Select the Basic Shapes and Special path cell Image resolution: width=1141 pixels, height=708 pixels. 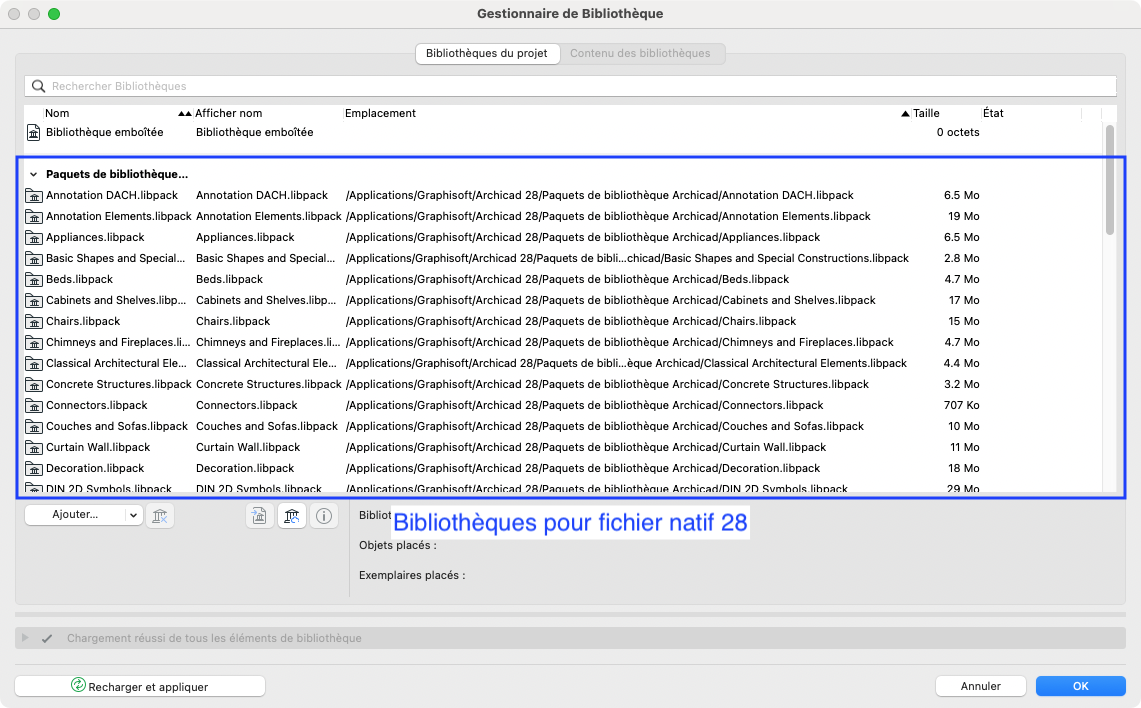(627, 259)
